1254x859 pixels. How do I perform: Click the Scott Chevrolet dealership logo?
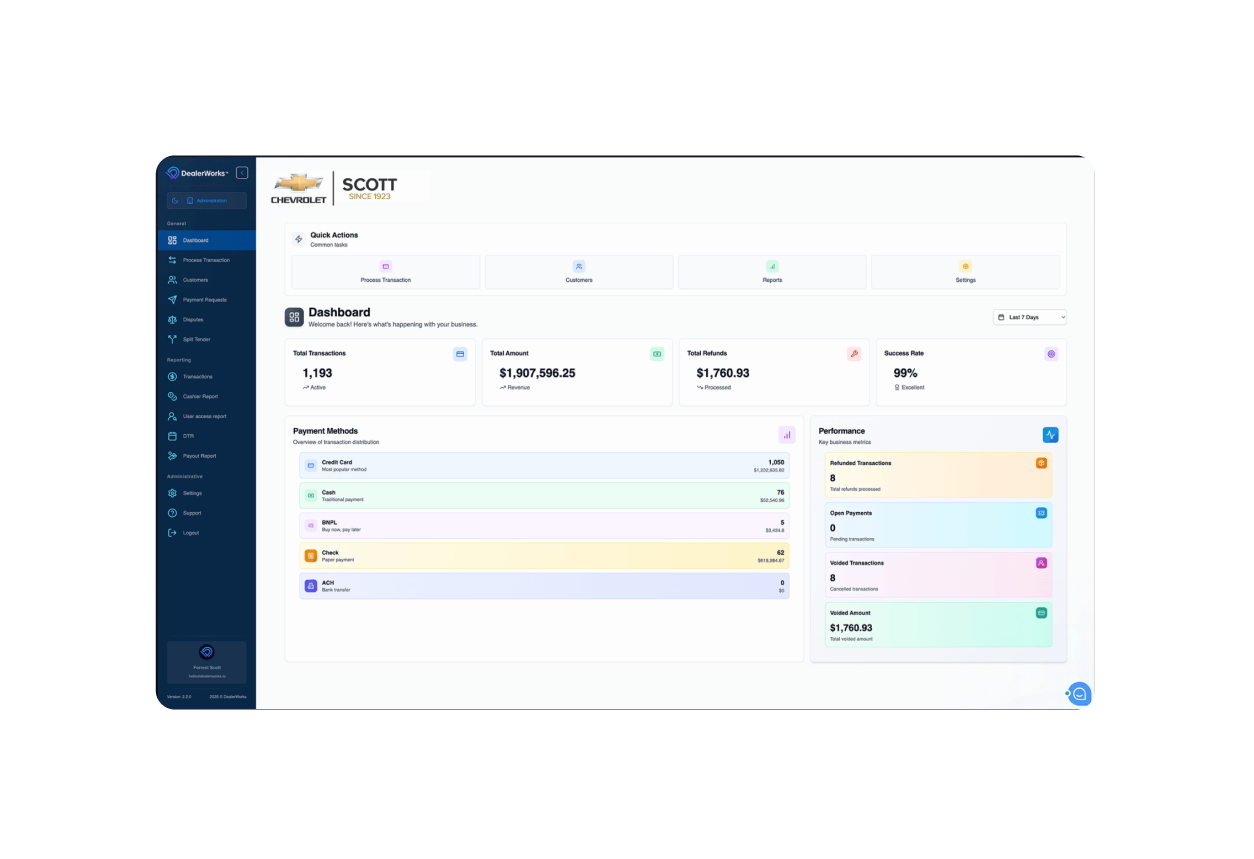(x=335, y=188)
